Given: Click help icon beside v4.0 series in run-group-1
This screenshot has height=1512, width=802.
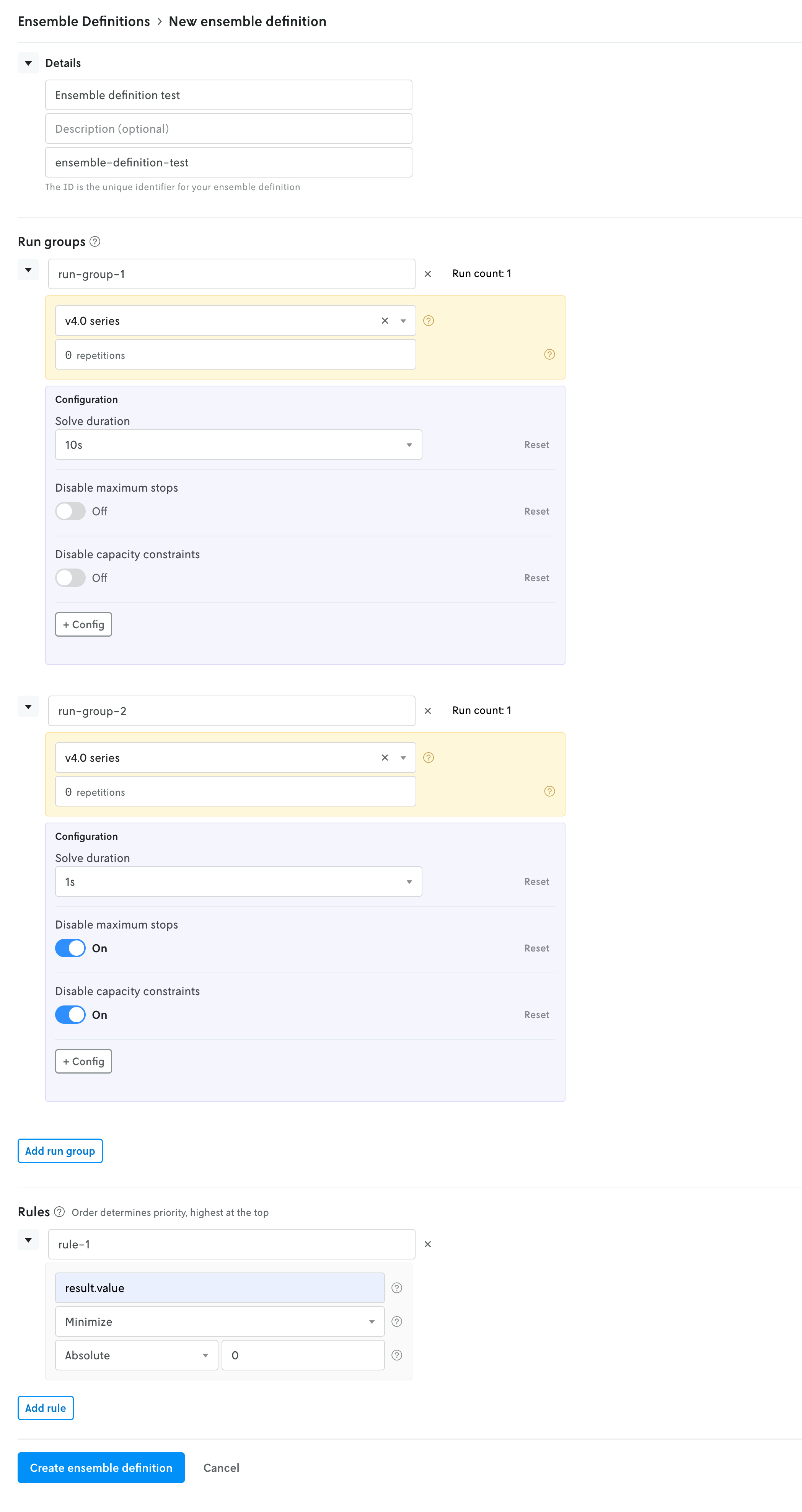Looking at the screenshot, I should tap(428, 321).
